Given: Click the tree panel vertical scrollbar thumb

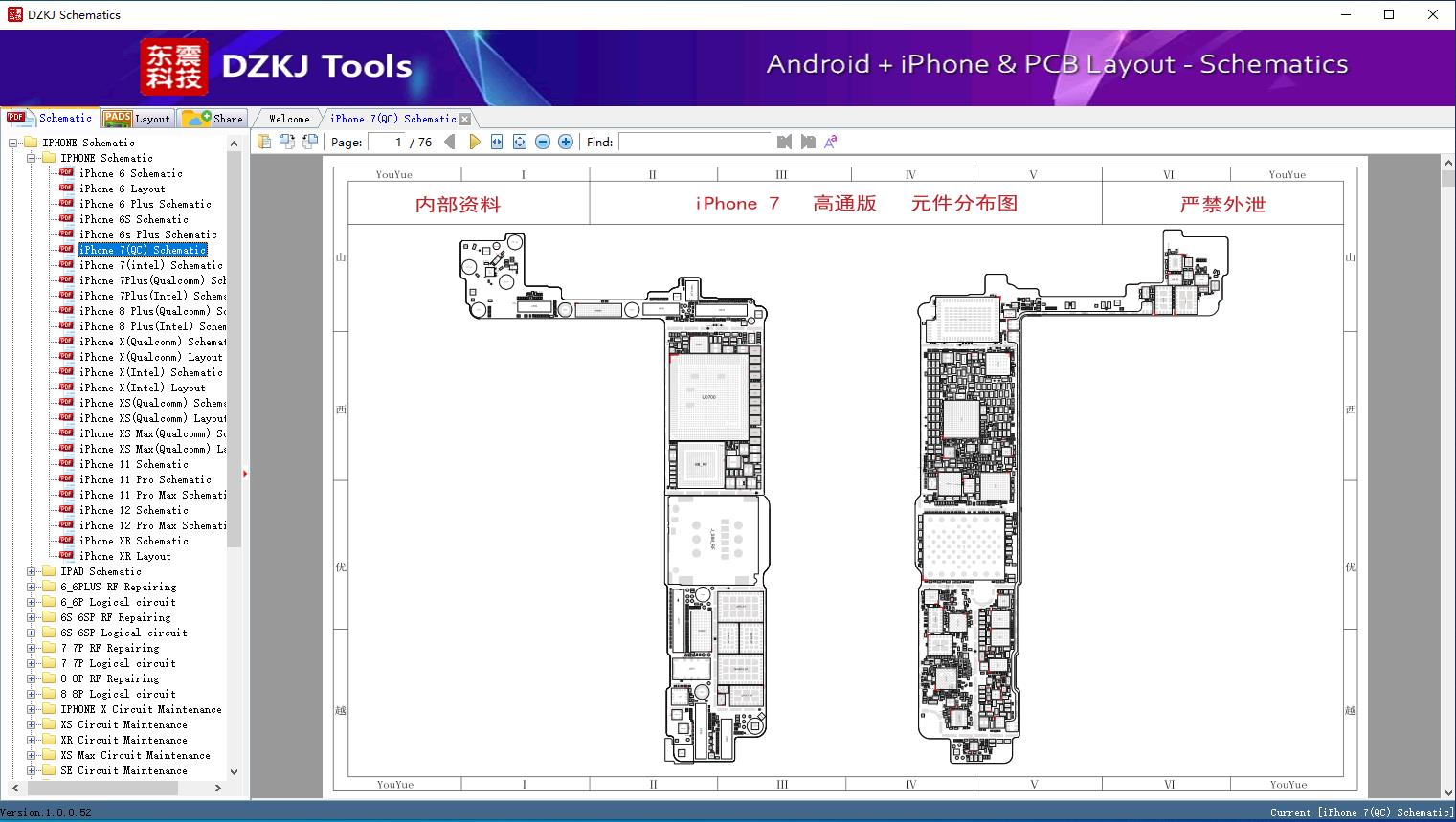Looking at the screenshot, I should pyautogui.click(x=235, y=348).
